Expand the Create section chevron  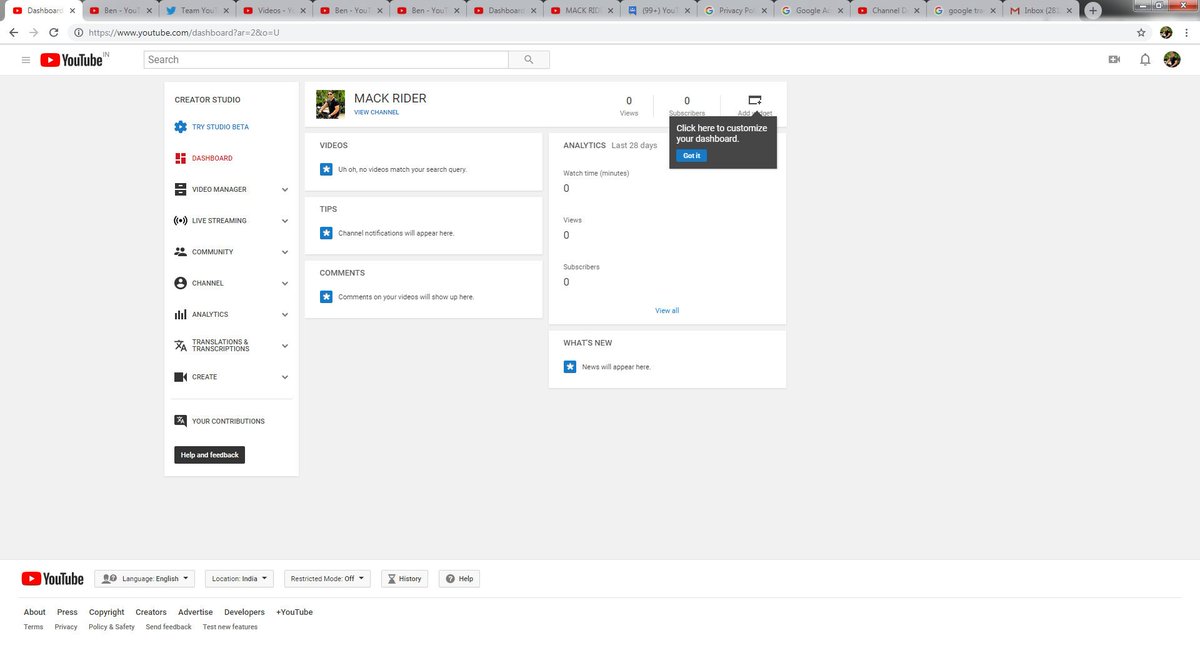pos(285,377)
